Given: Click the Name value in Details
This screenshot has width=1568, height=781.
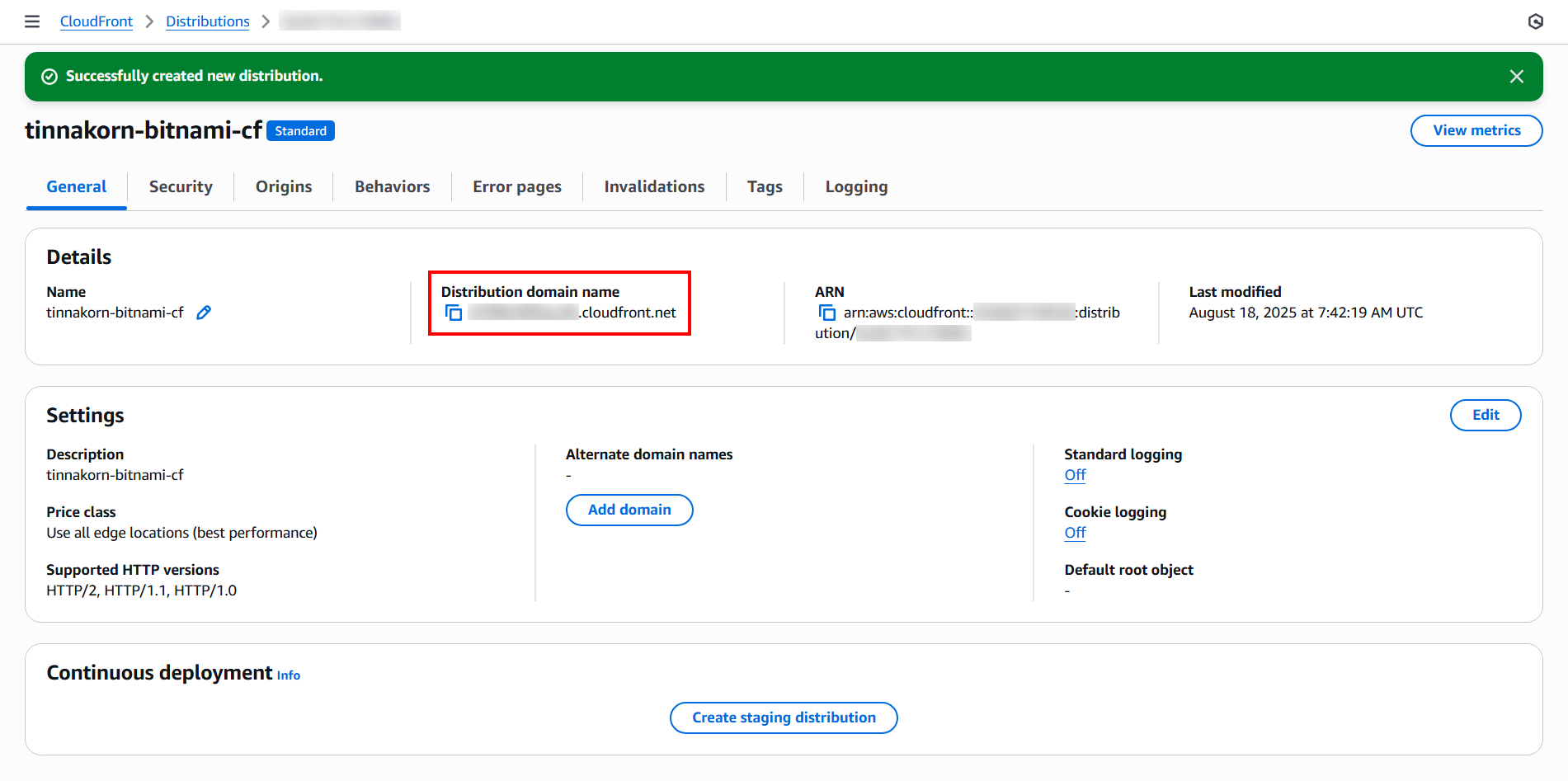Looking at the screenshot, I should coord(115,313).
